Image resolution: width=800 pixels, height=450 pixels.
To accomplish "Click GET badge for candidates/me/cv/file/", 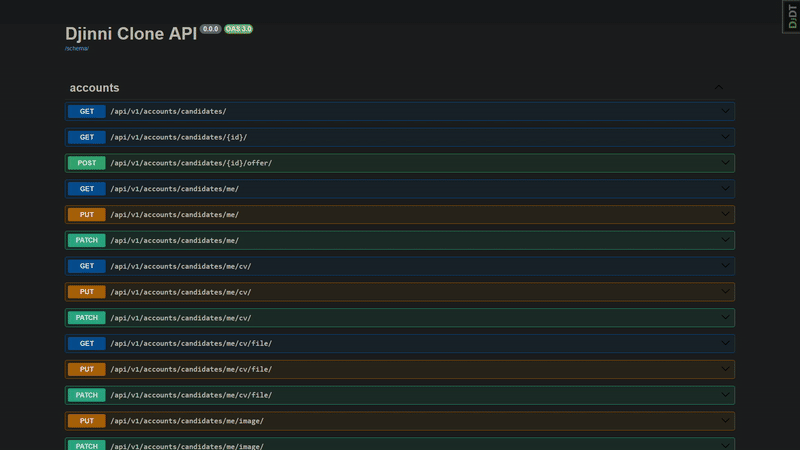I will (x=87, y=343).
